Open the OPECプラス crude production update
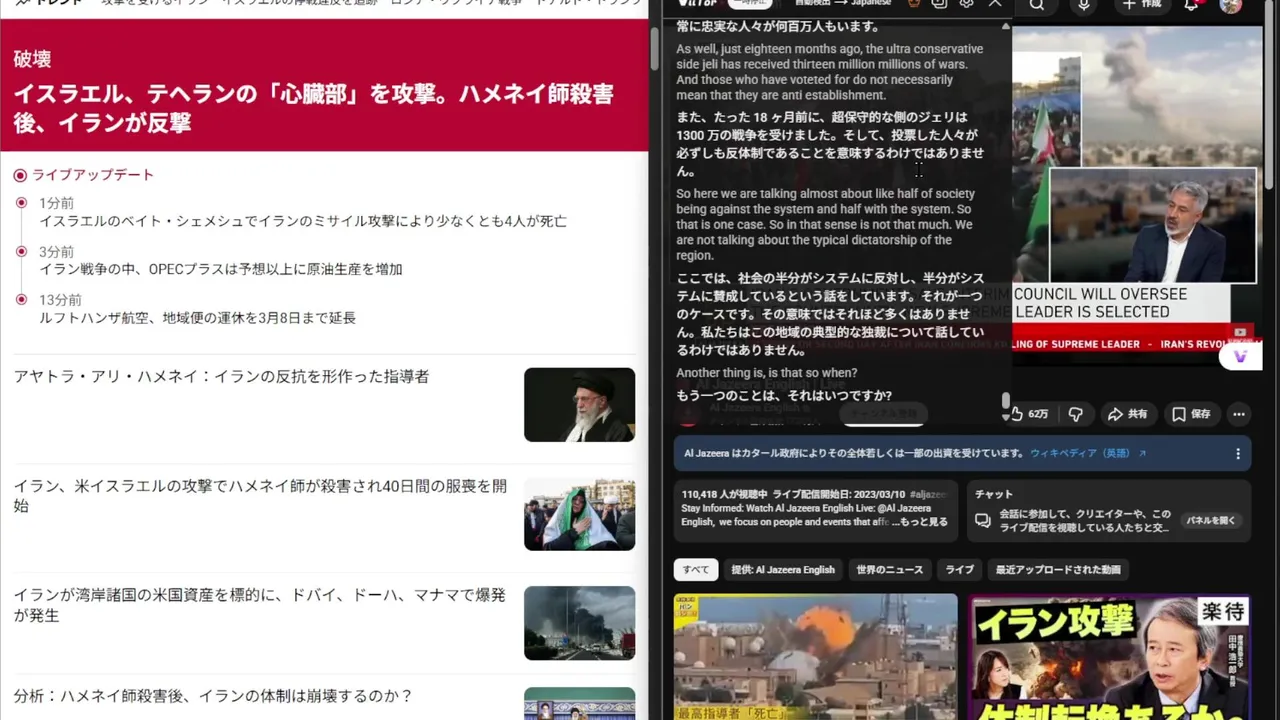Image resolution: width=1280 pixels, height=720 pixels. [221, 269]
